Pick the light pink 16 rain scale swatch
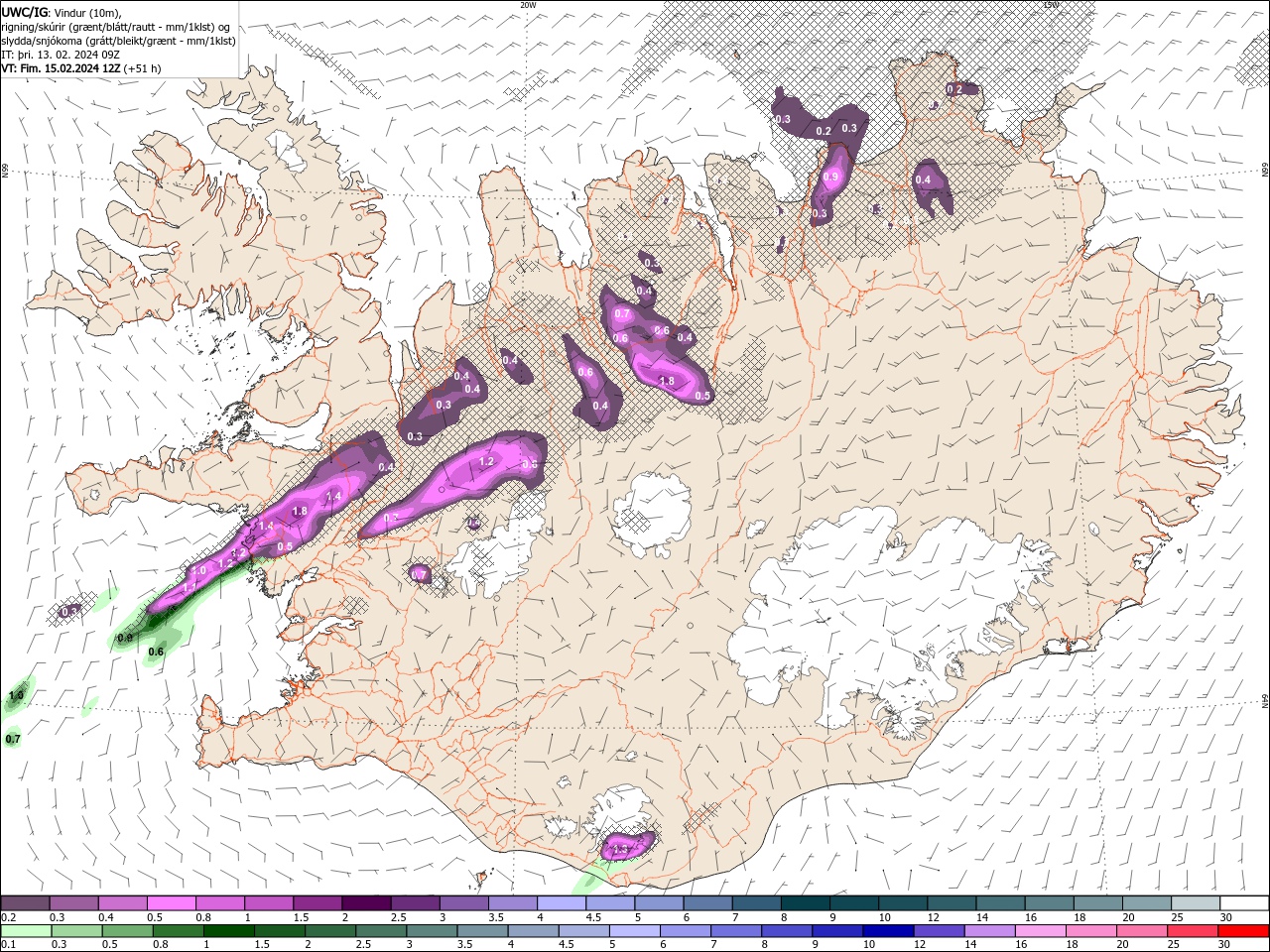The image size is (1270, 952). [x=1041, y=931]
